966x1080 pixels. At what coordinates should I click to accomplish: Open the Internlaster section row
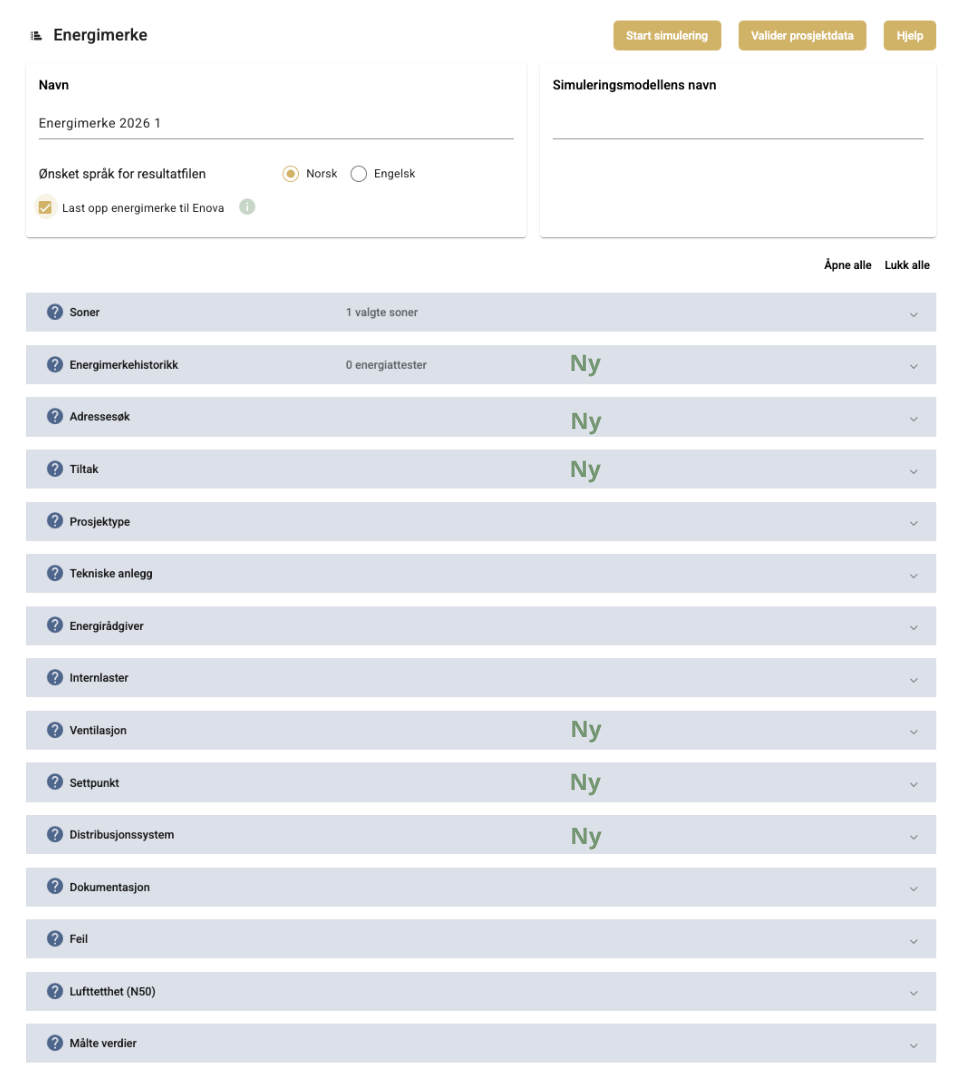click(480, 678)
